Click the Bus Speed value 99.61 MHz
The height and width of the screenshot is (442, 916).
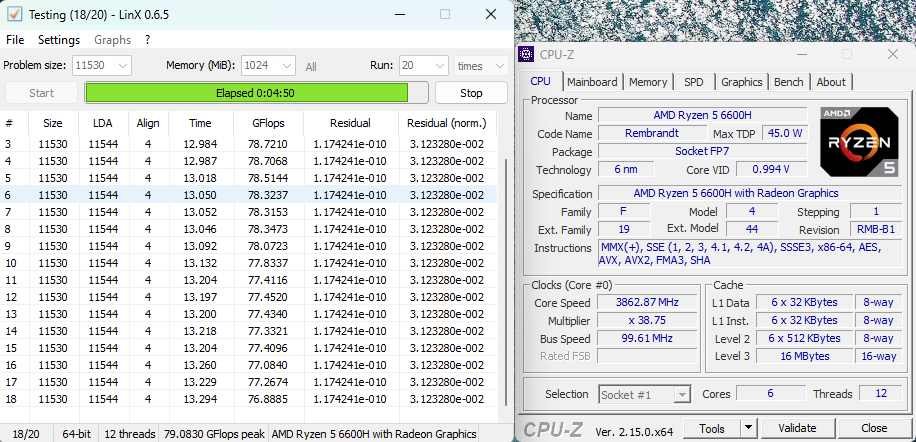(647, 338)
